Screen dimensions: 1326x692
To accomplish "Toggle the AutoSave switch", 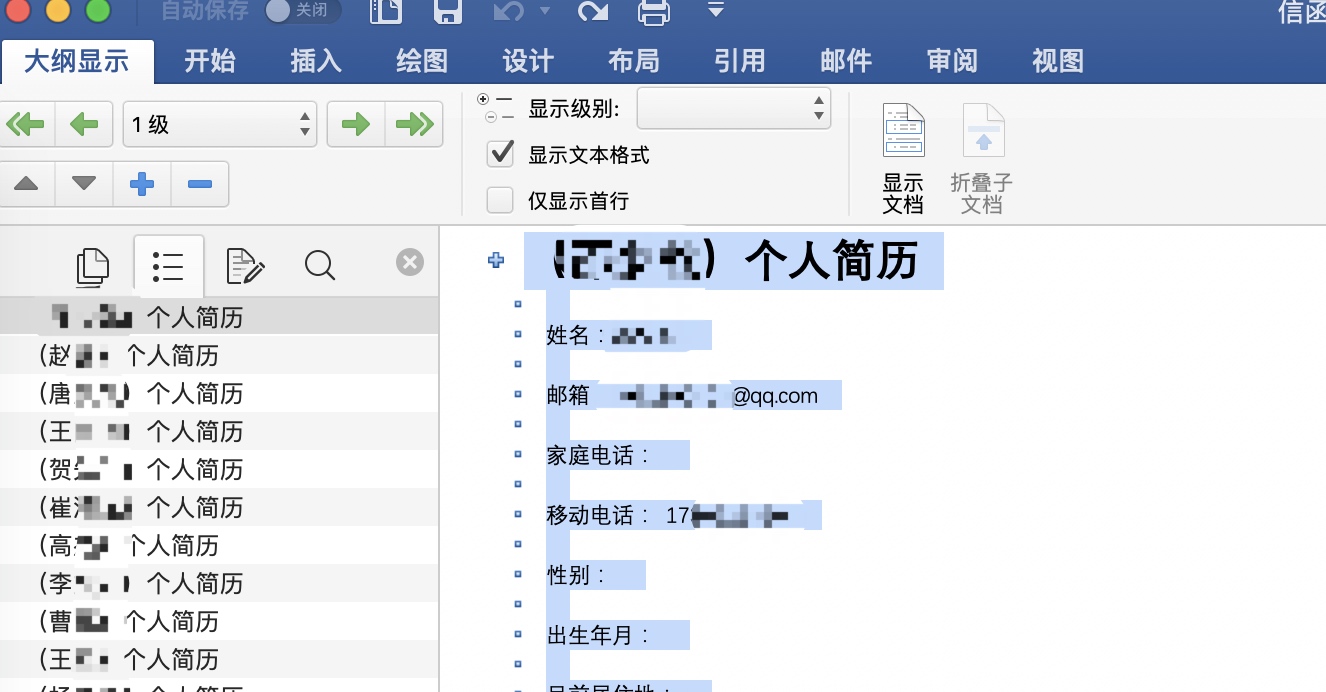I will (x=302, y=12).
